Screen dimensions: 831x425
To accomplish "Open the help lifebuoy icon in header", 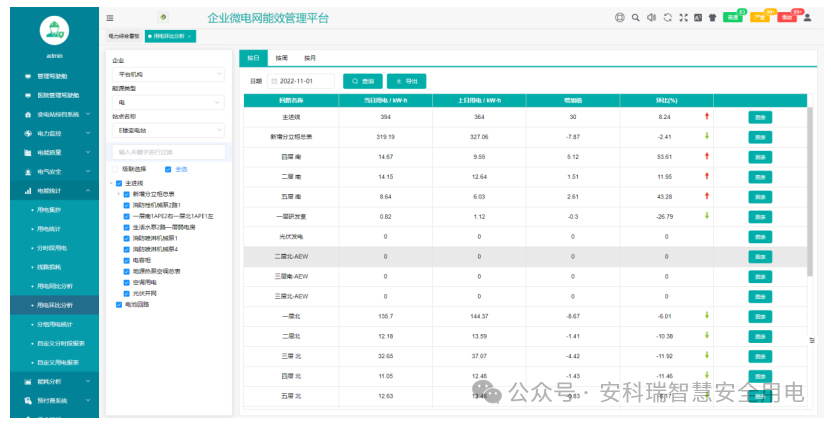I will 620,17.
